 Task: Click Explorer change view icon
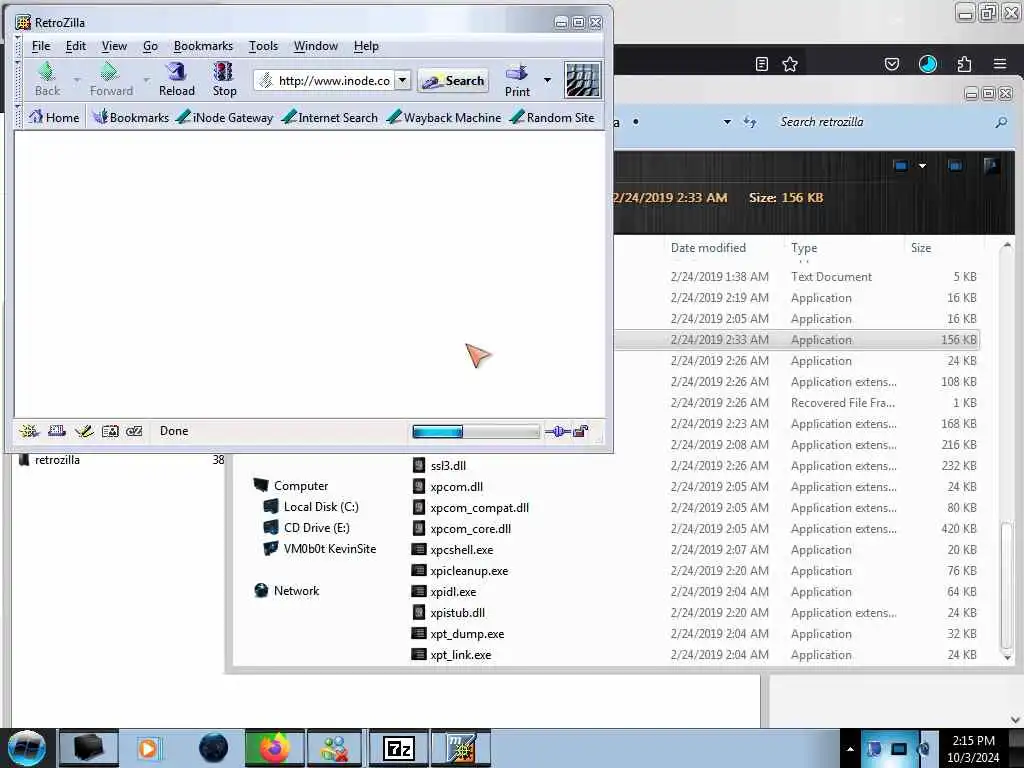click(901, 166)
